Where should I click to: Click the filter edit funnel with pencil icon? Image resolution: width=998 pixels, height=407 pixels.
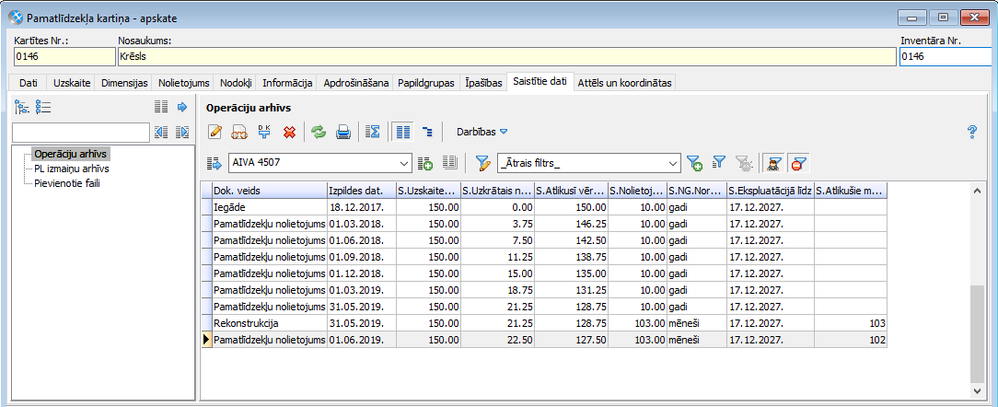(x=484, y=163)
